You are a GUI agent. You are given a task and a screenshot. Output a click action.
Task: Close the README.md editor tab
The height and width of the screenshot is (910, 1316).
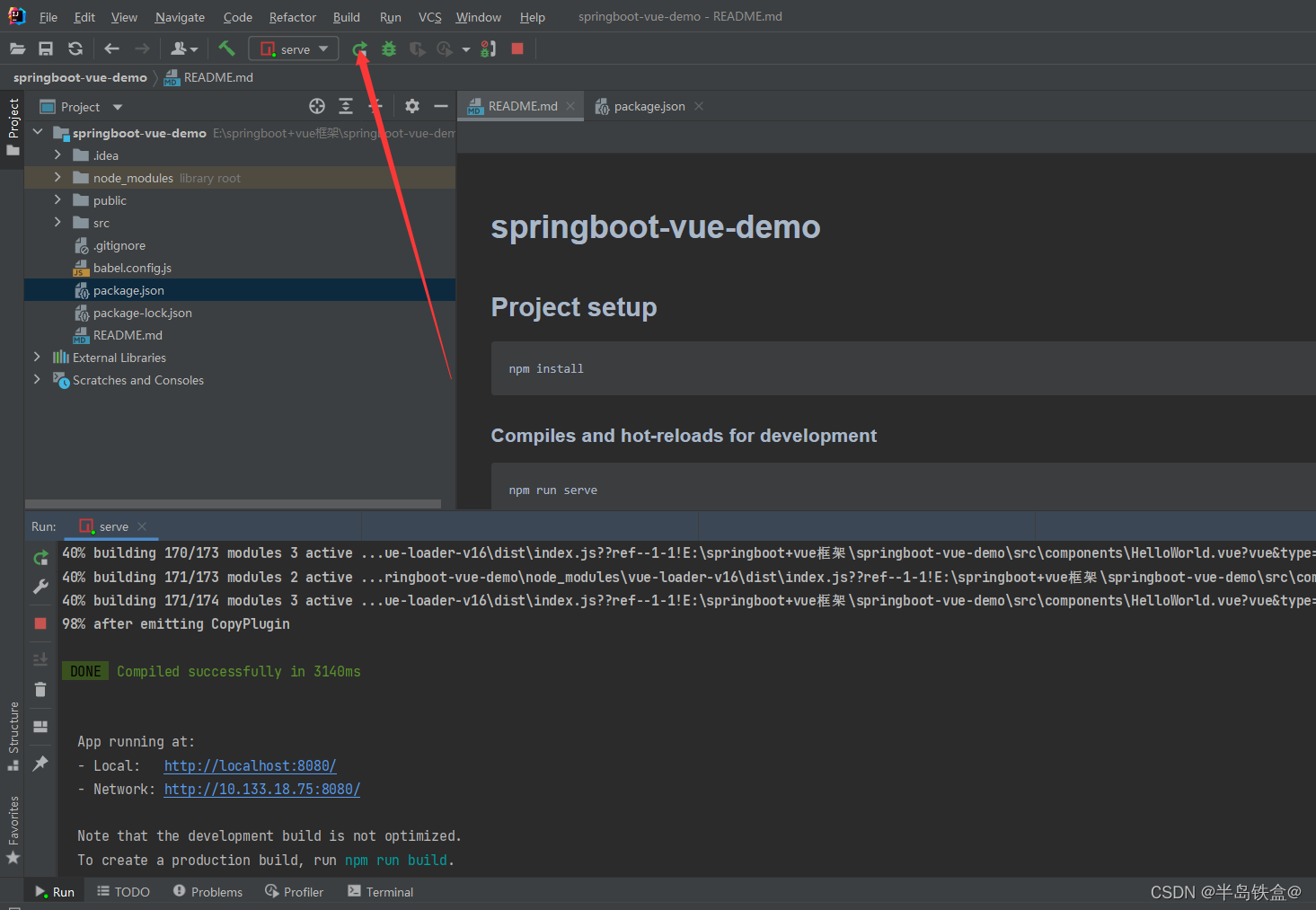point(570,106)
